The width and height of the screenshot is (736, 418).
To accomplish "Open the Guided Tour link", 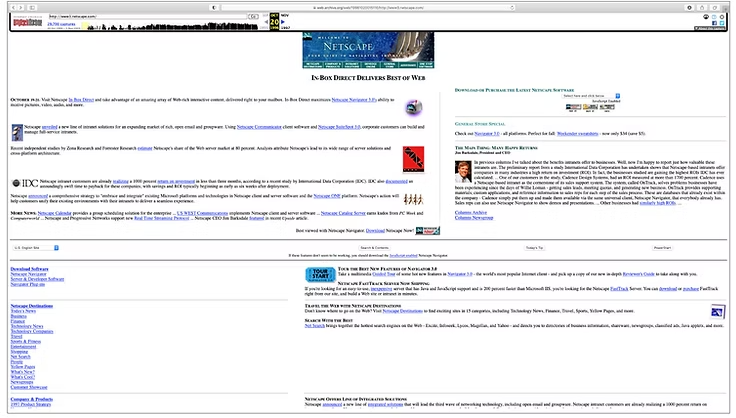I will [383, 274].
